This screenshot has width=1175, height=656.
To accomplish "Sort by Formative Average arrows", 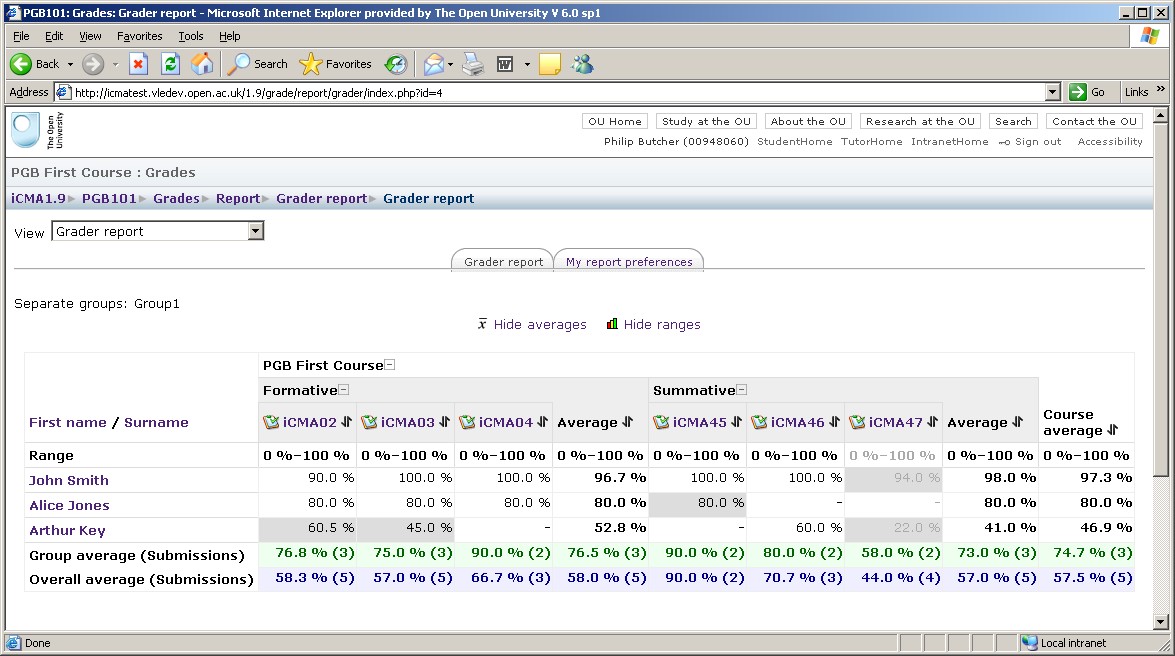I will pos(627,422).
